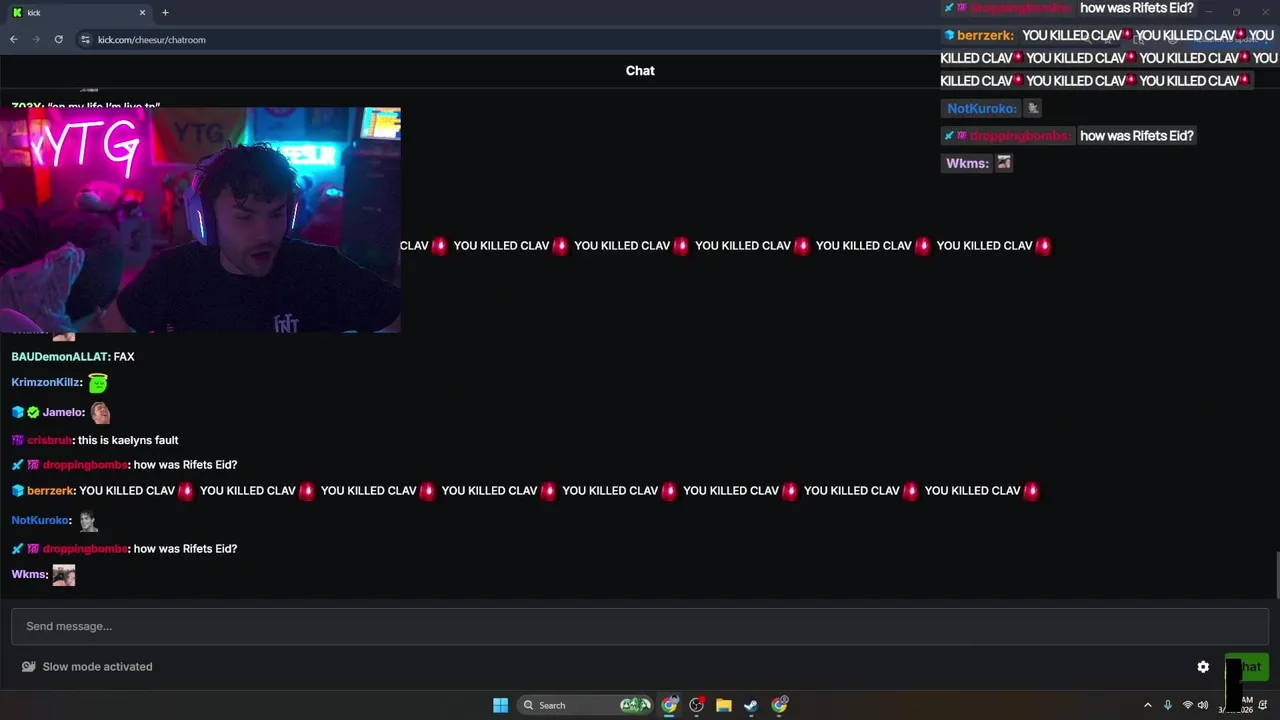The width and height of the screenshot is (1280, 720).
Task: Open crisbruh's user card
Action: (x=49, y=440)
